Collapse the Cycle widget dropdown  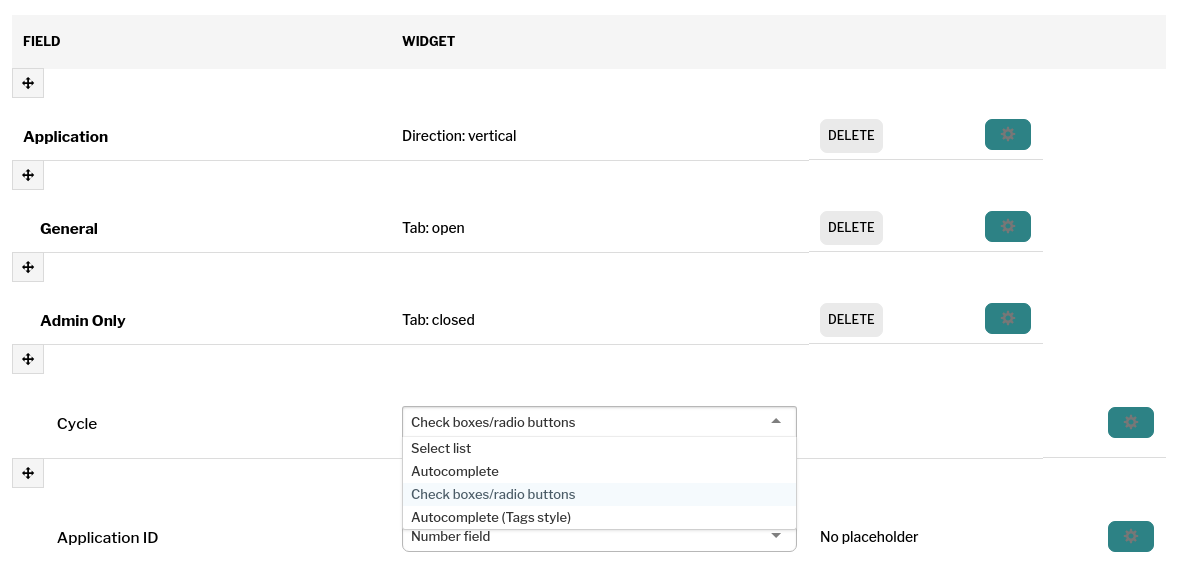[599, 422]
